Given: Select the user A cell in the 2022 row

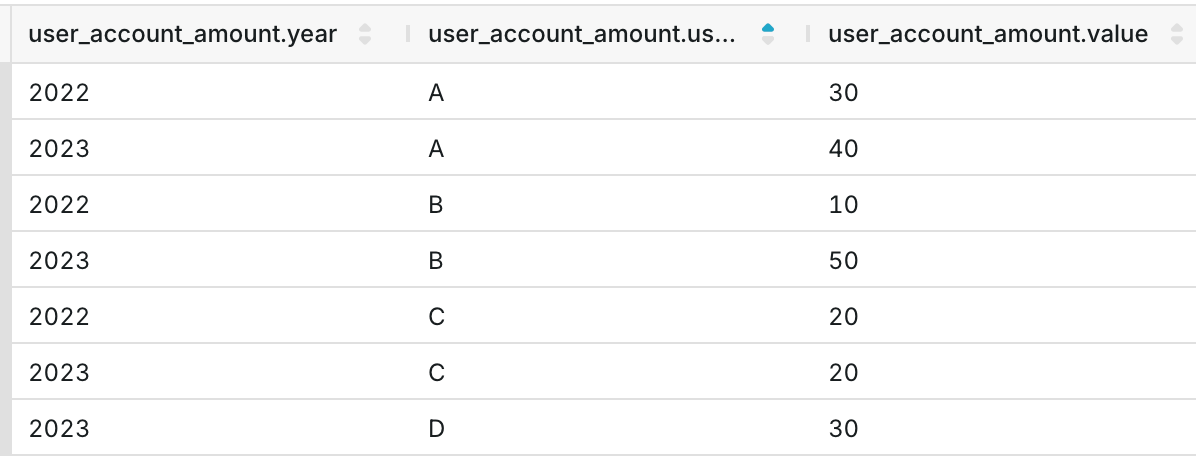Looking at the screenshot, I should (436, 93).
